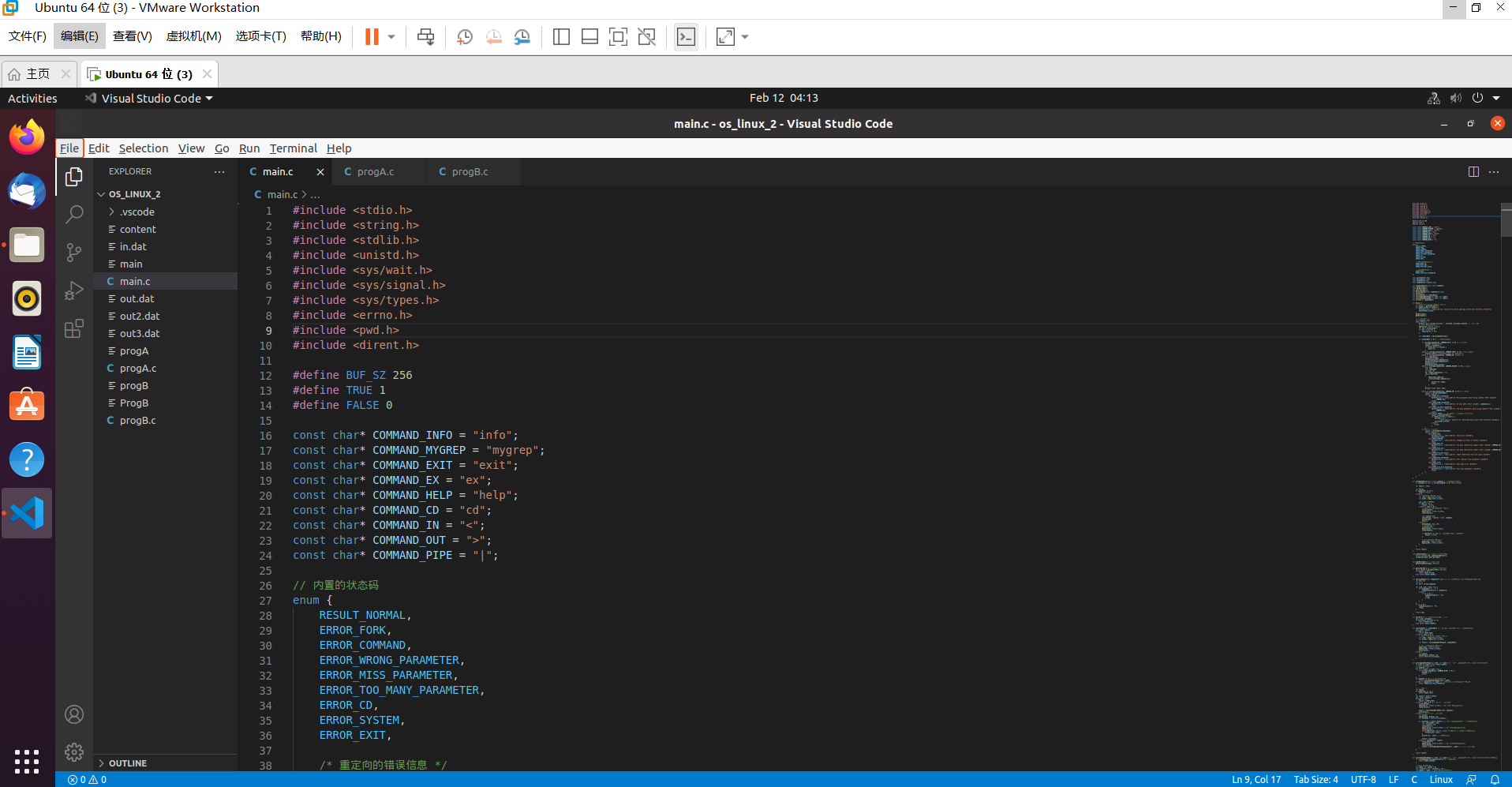Close the main.c editor tab
The image size is (1512, 787).
coord(320,171)
